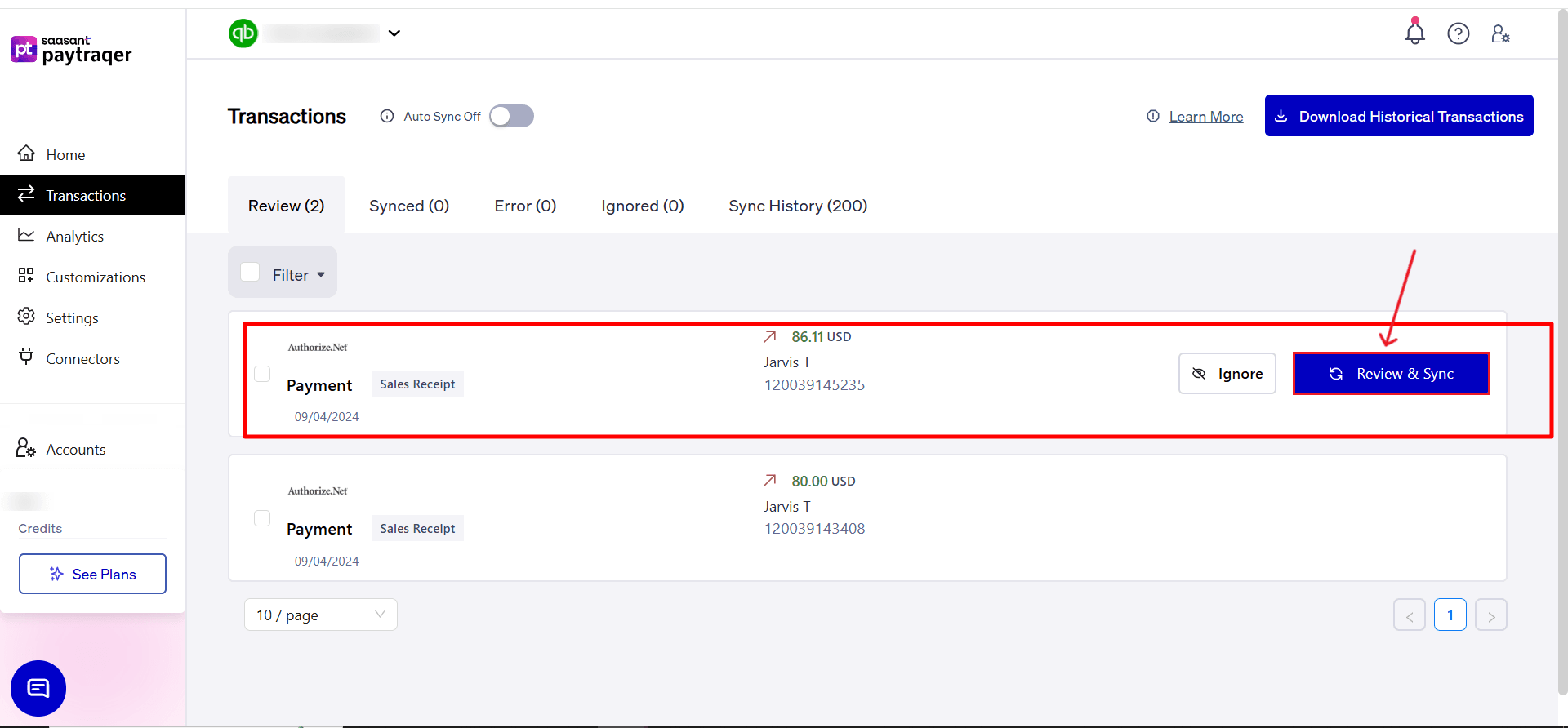Open Accounts in sidebar

coord(92,449)
